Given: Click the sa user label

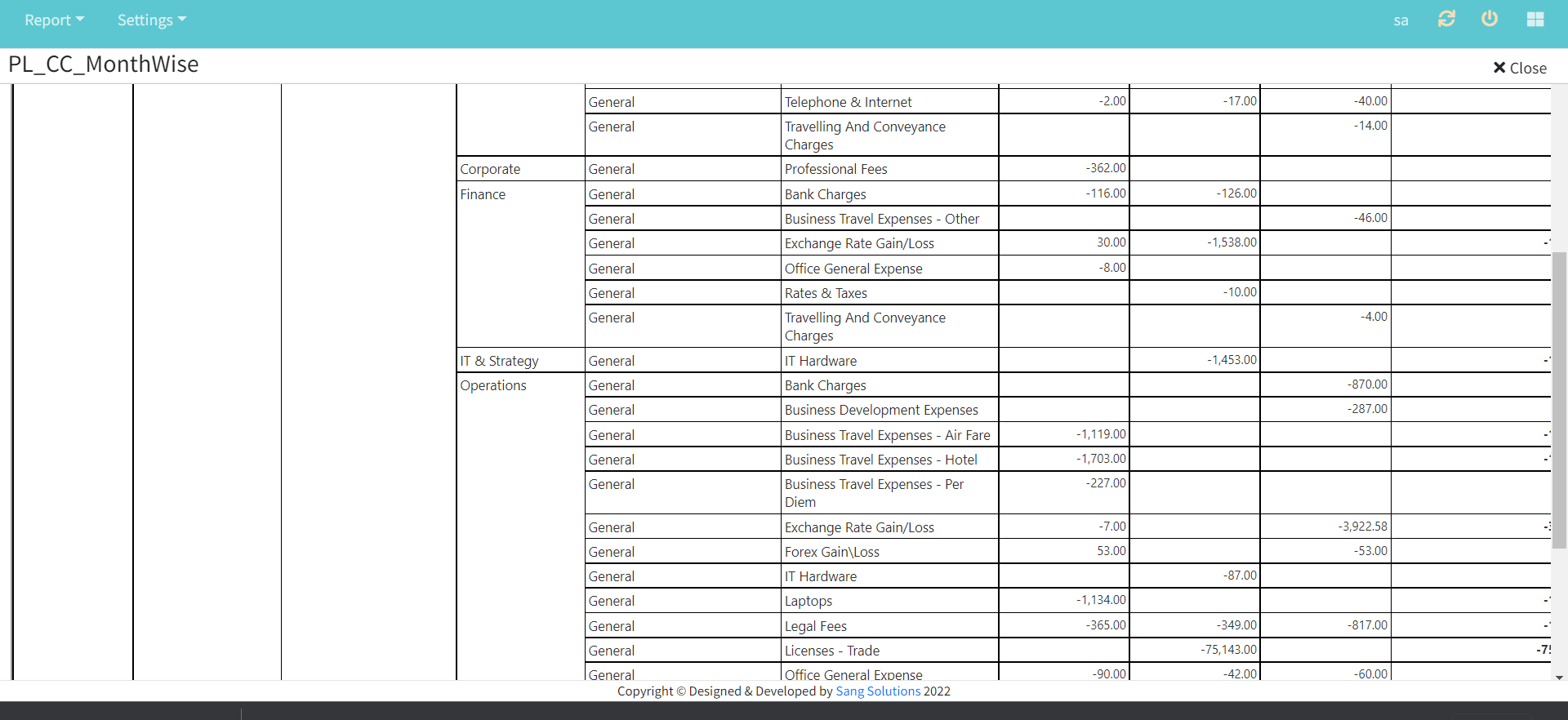Looking at the screenshot, I should point(1401,21).
